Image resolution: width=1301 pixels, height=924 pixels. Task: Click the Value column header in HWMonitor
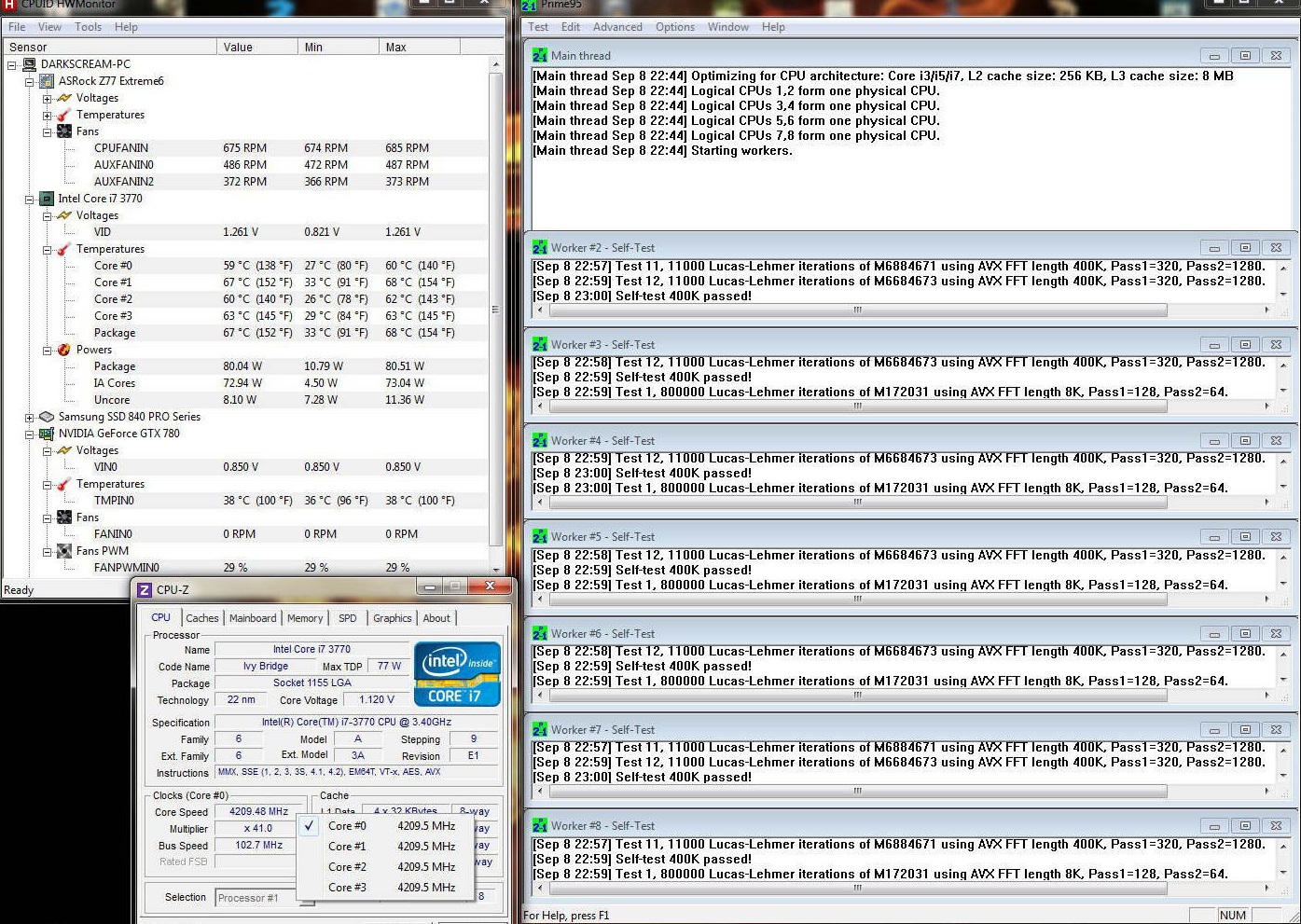click(257, 47)
